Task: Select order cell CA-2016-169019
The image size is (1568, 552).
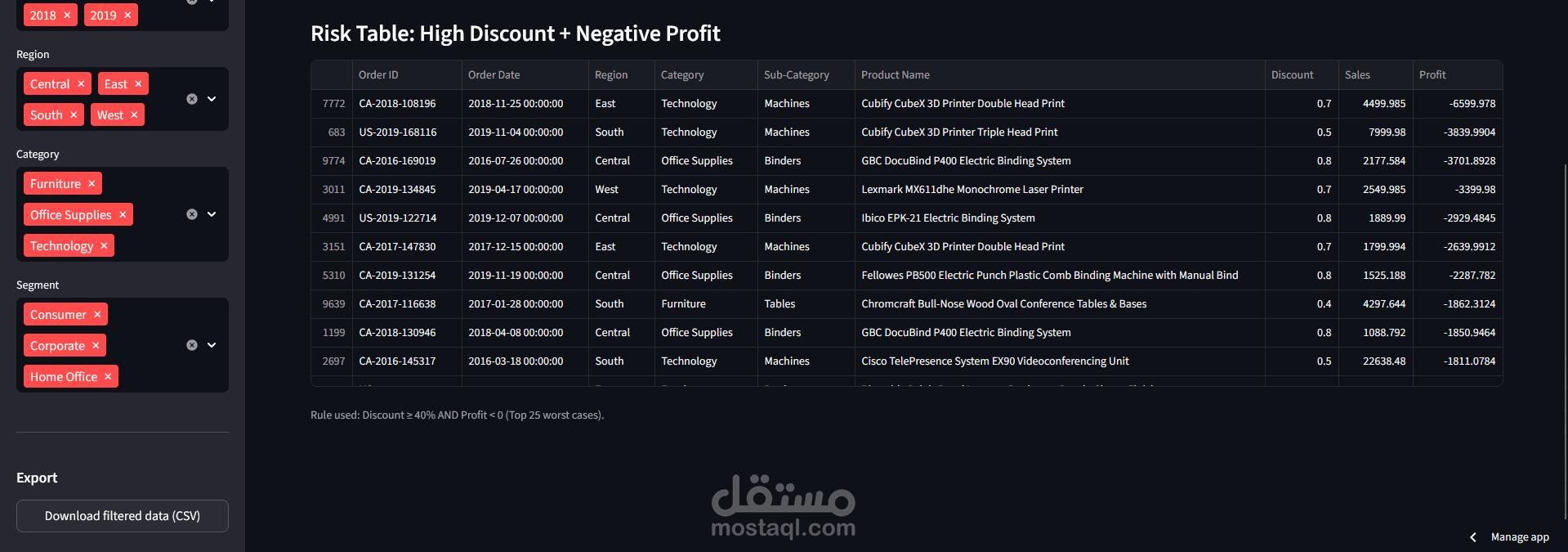Action: pos(407,161)
